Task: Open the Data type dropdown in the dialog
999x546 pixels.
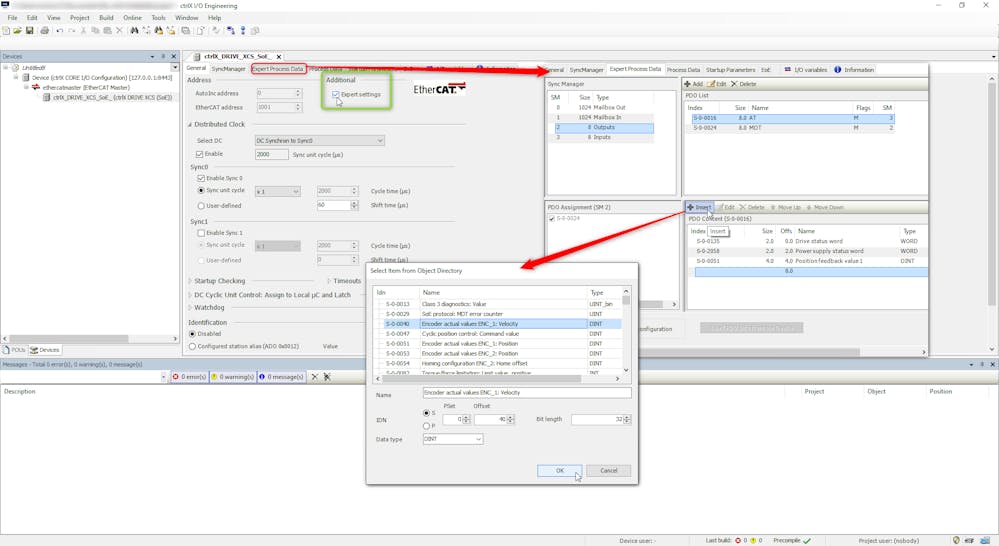Action: [453, 439]
